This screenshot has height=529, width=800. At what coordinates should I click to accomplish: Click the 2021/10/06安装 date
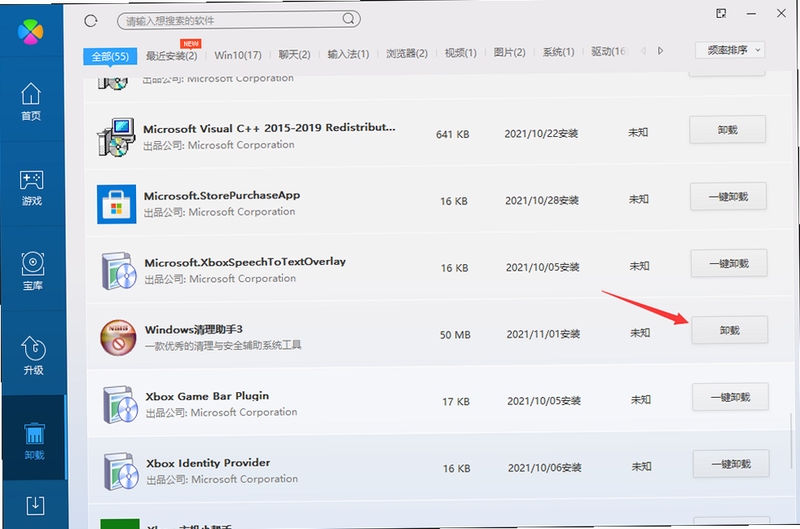(x=544, y=468)
